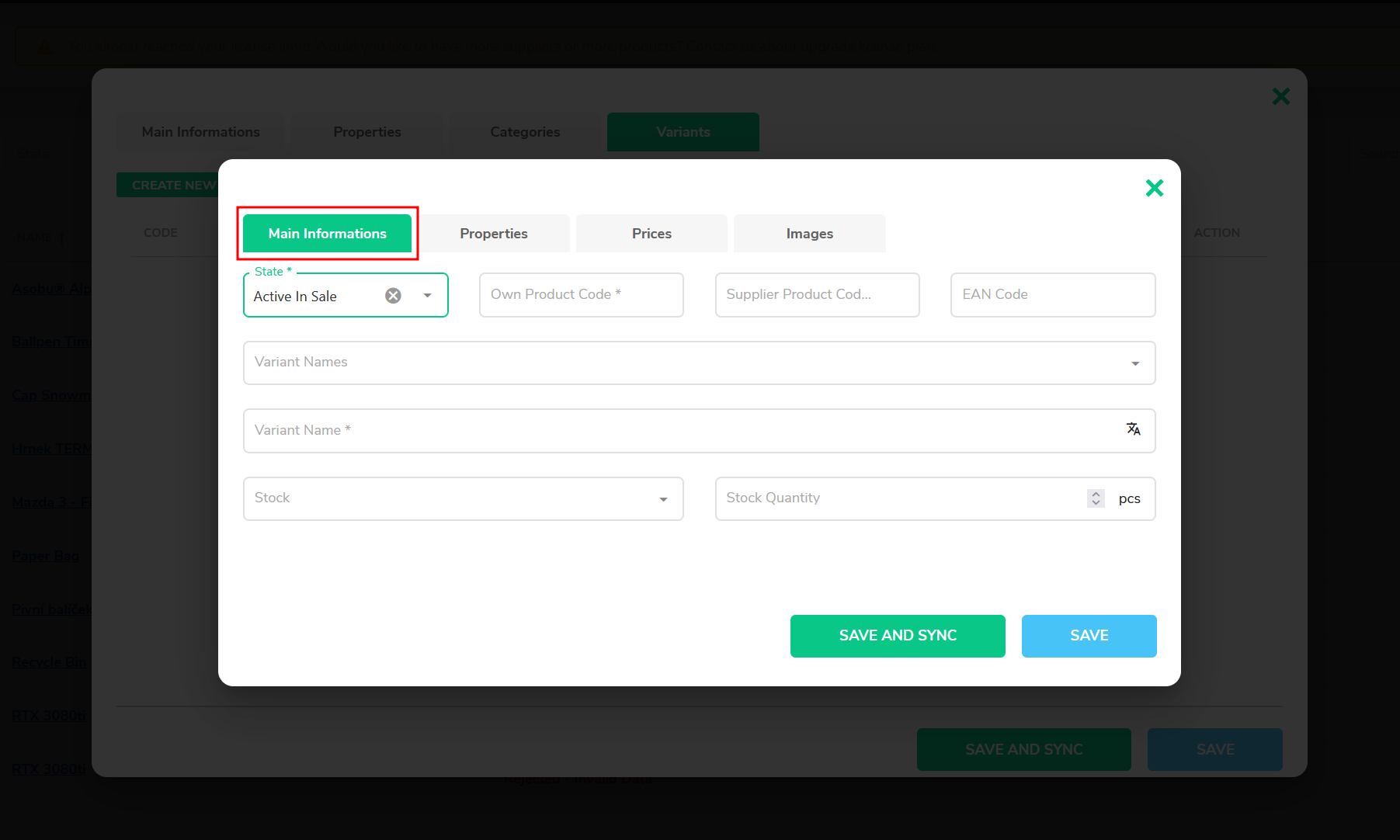The image size is (1400, 840).
Task: Open the Images tab
Action: pos(809,234)
